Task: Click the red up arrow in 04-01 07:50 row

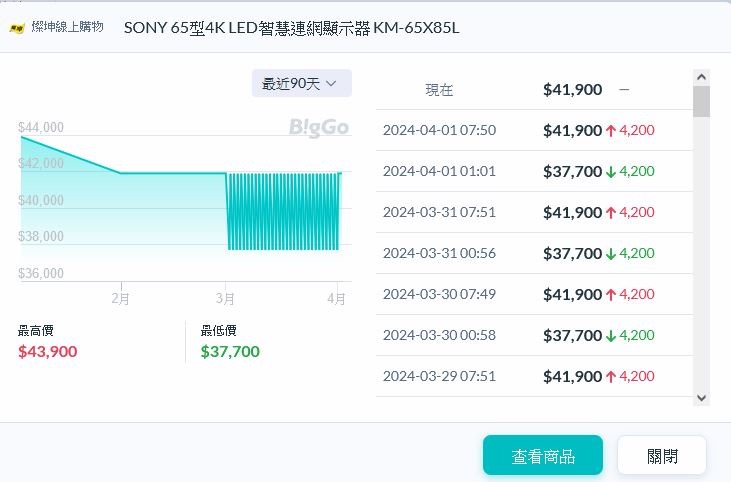Action: click(611, 131)
